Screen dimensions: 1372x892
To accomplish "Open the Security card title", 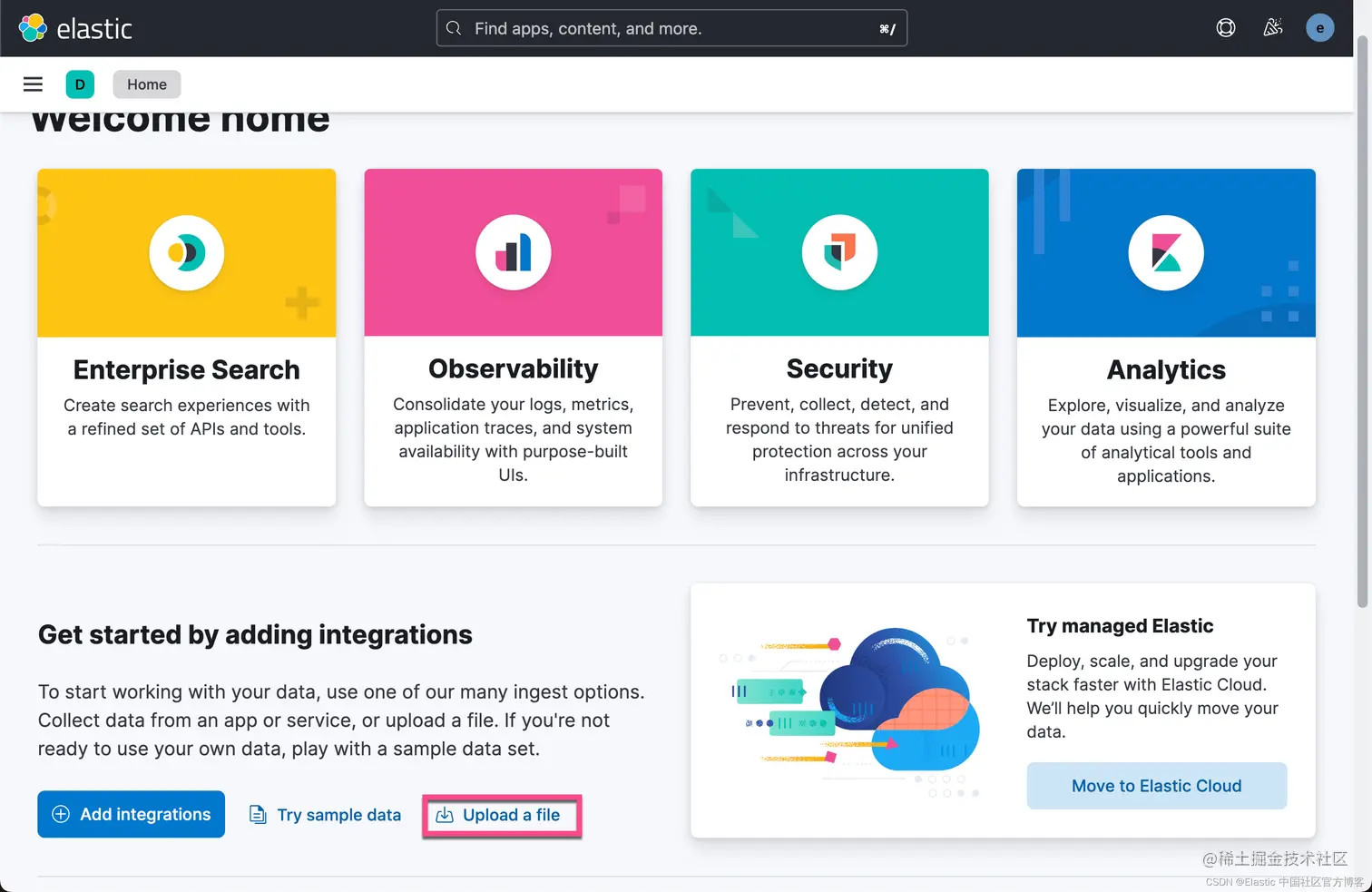I will pyautogui.click(x=840, y=368).
